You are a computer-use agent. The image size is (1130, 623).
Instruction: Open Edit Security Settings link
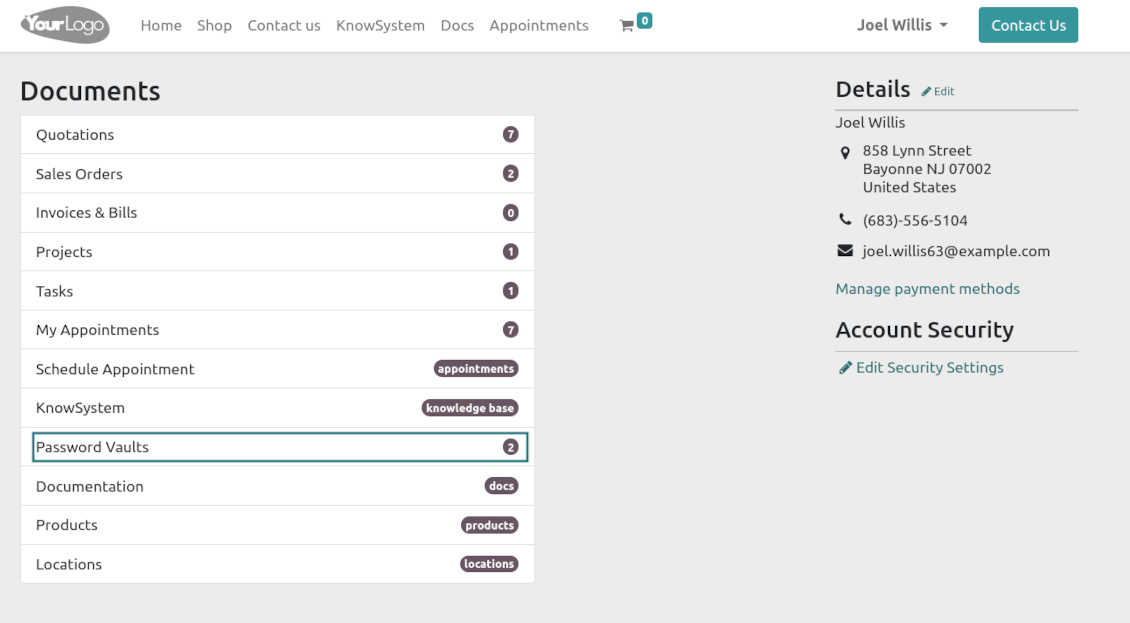tap(928, 368)
